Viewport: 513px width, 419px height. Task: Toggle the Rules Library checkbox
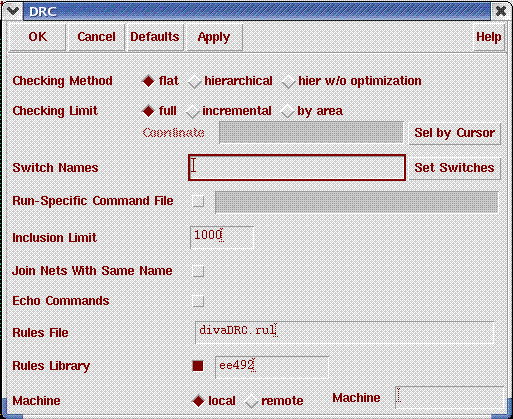click(x=198, y=366)
